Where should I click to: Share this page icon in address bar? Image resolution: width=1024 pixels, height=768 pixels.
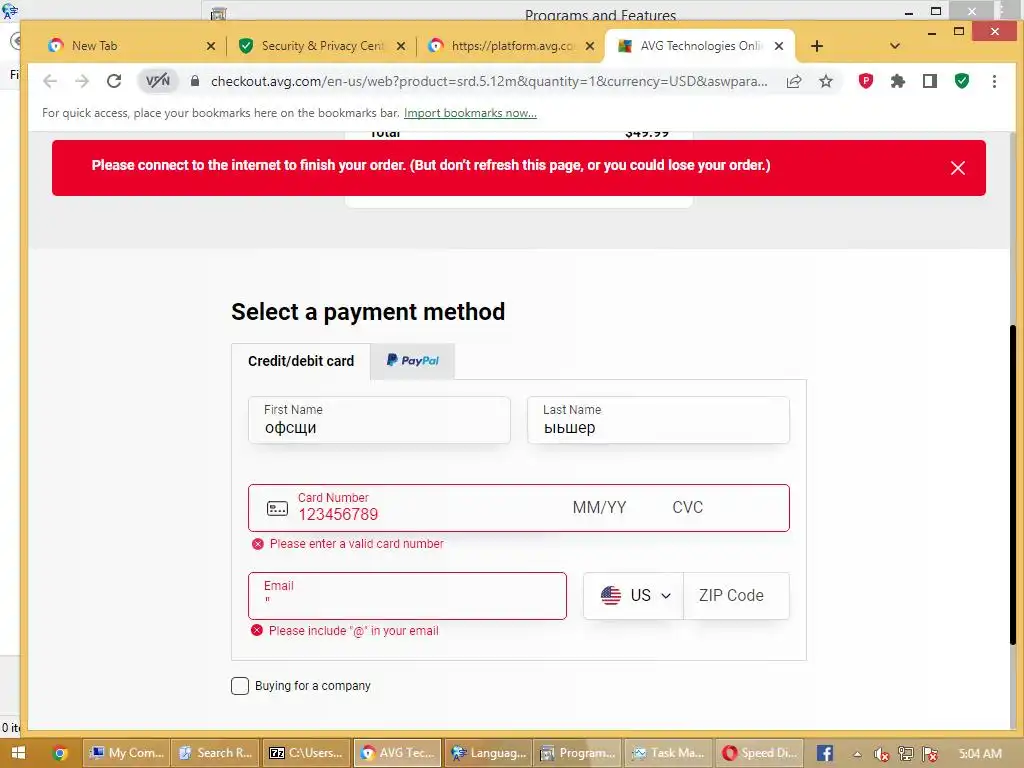click(x=794, y=81)
